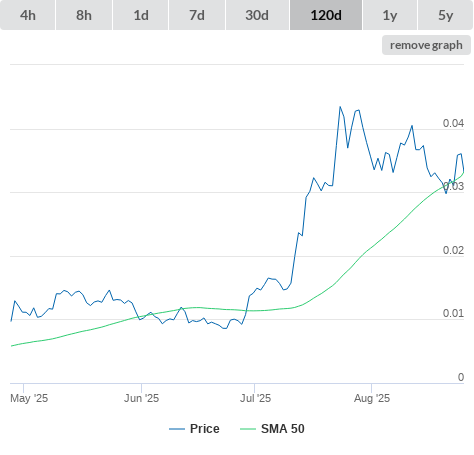Click the Aug '25 axis label
This screenshot has height=455, width=474.
point(372,398)
